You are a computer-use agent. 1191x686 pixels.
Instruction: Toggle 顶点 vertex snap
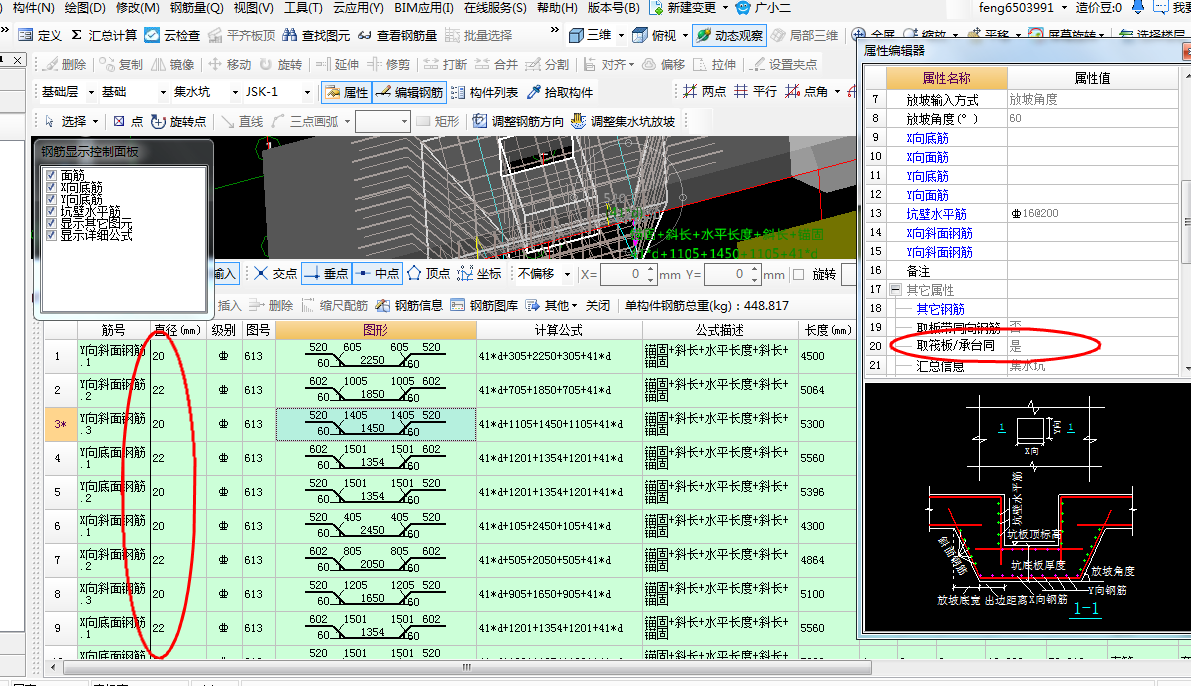click(x=428, y=273)
